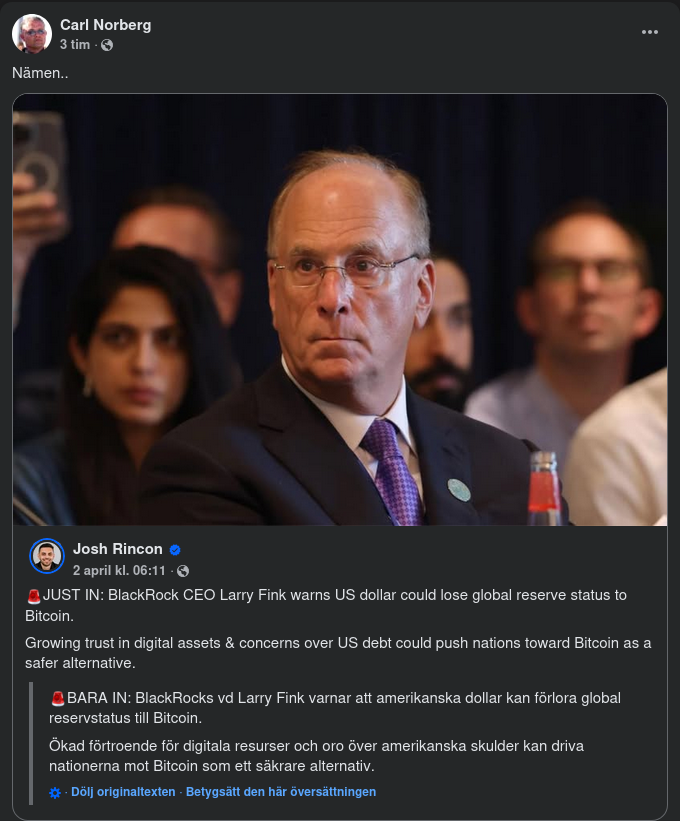680x821 pixels.
Task: Open Josh Rincon's profile name link
Action: point(118,549)
